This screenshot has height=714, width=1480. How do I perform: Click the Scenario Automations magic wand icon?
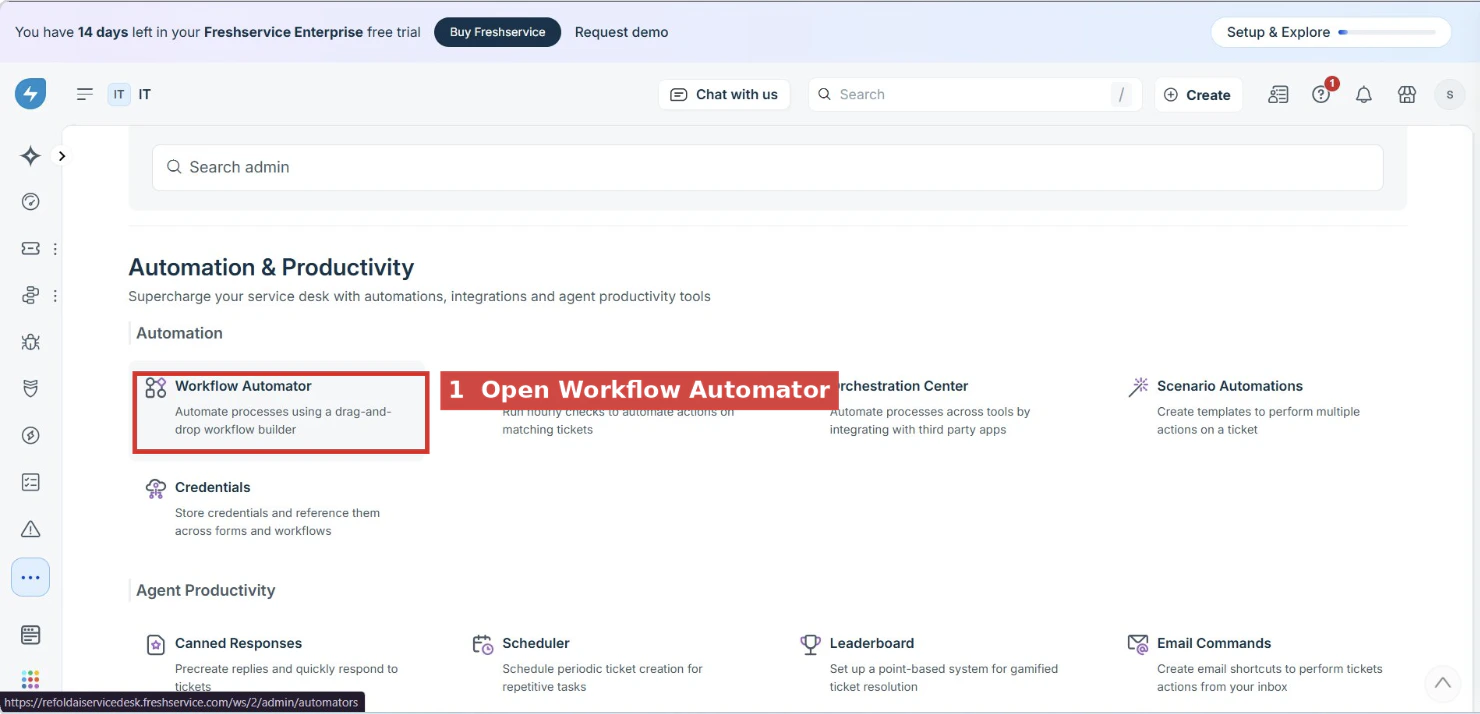[x=1138, y=387]
